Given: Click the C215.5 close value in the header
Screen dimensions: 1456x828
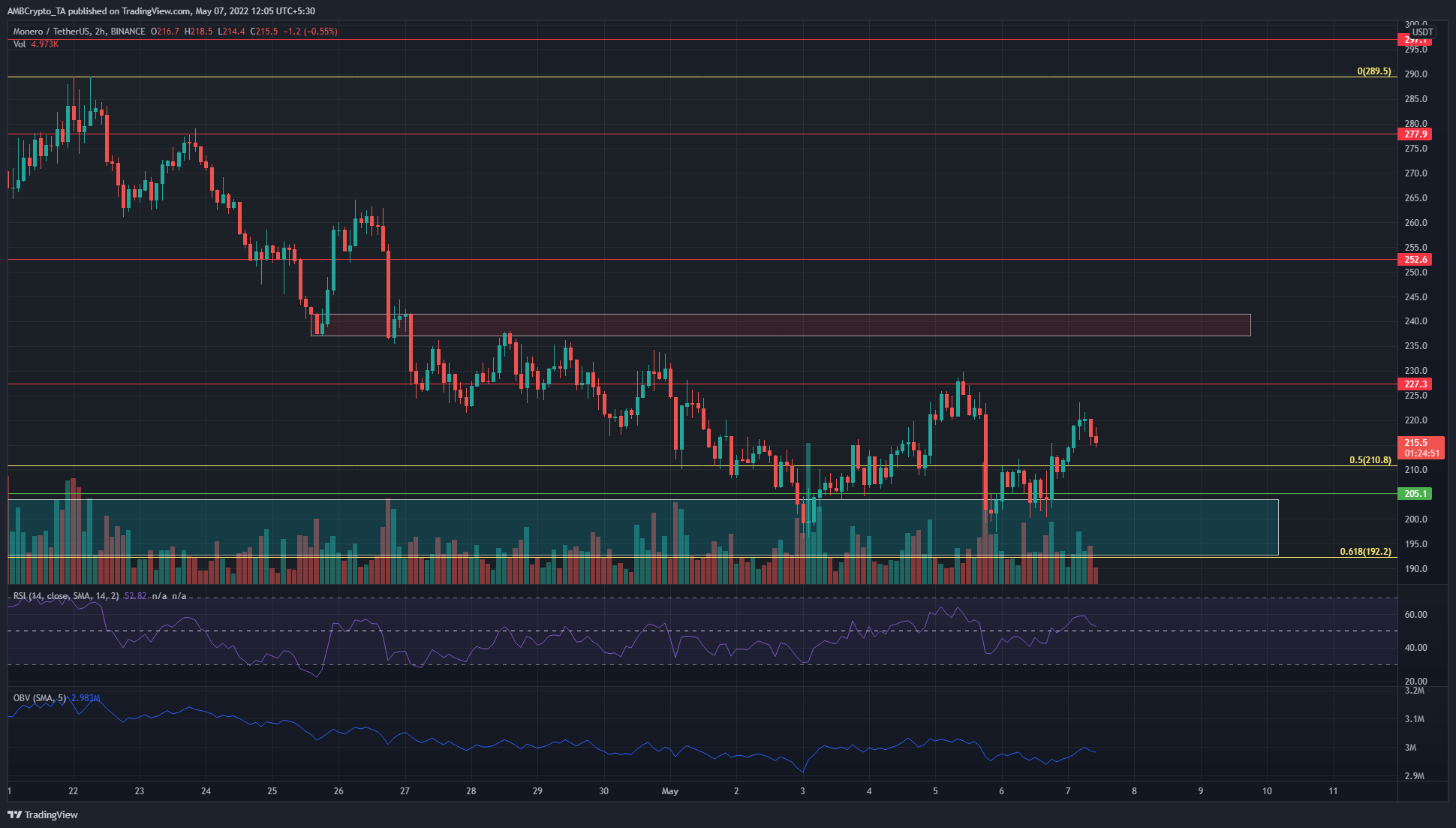Looking at the screenshot, I should 264,32.
